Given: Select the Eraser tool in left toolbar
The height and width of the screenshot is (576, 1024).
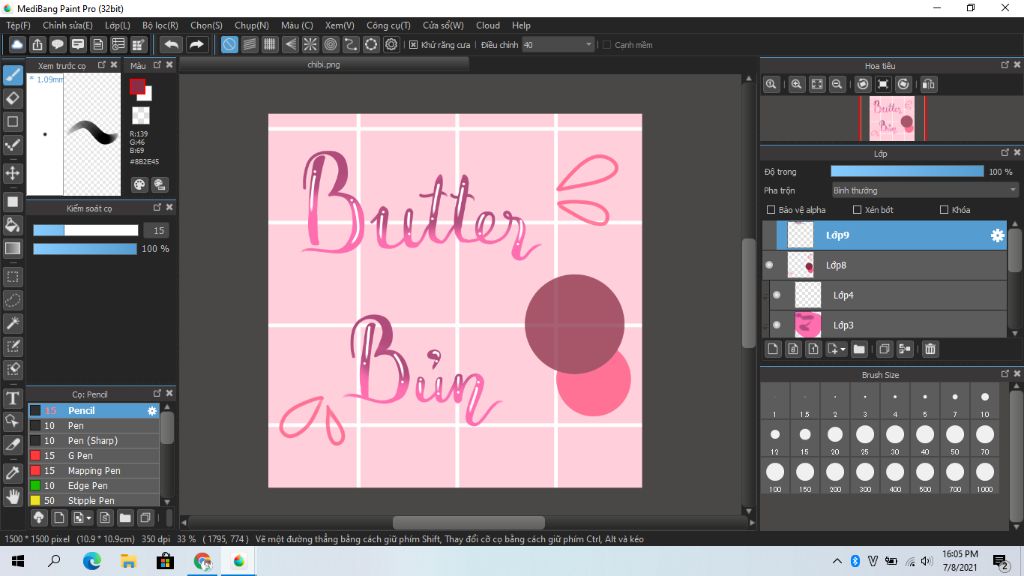Looking at the screenshot, I should 13,98.
